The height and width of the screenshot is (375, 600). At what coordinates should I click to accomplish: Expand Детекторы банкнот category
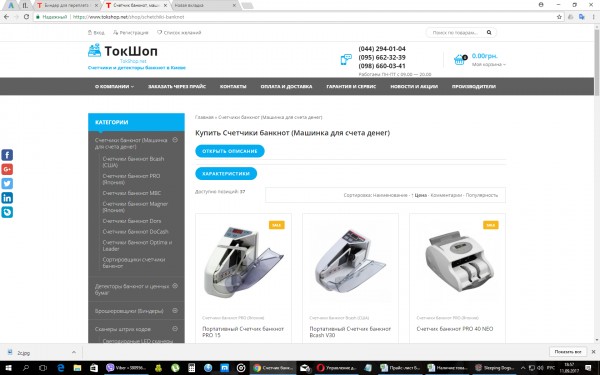[175, 286]
